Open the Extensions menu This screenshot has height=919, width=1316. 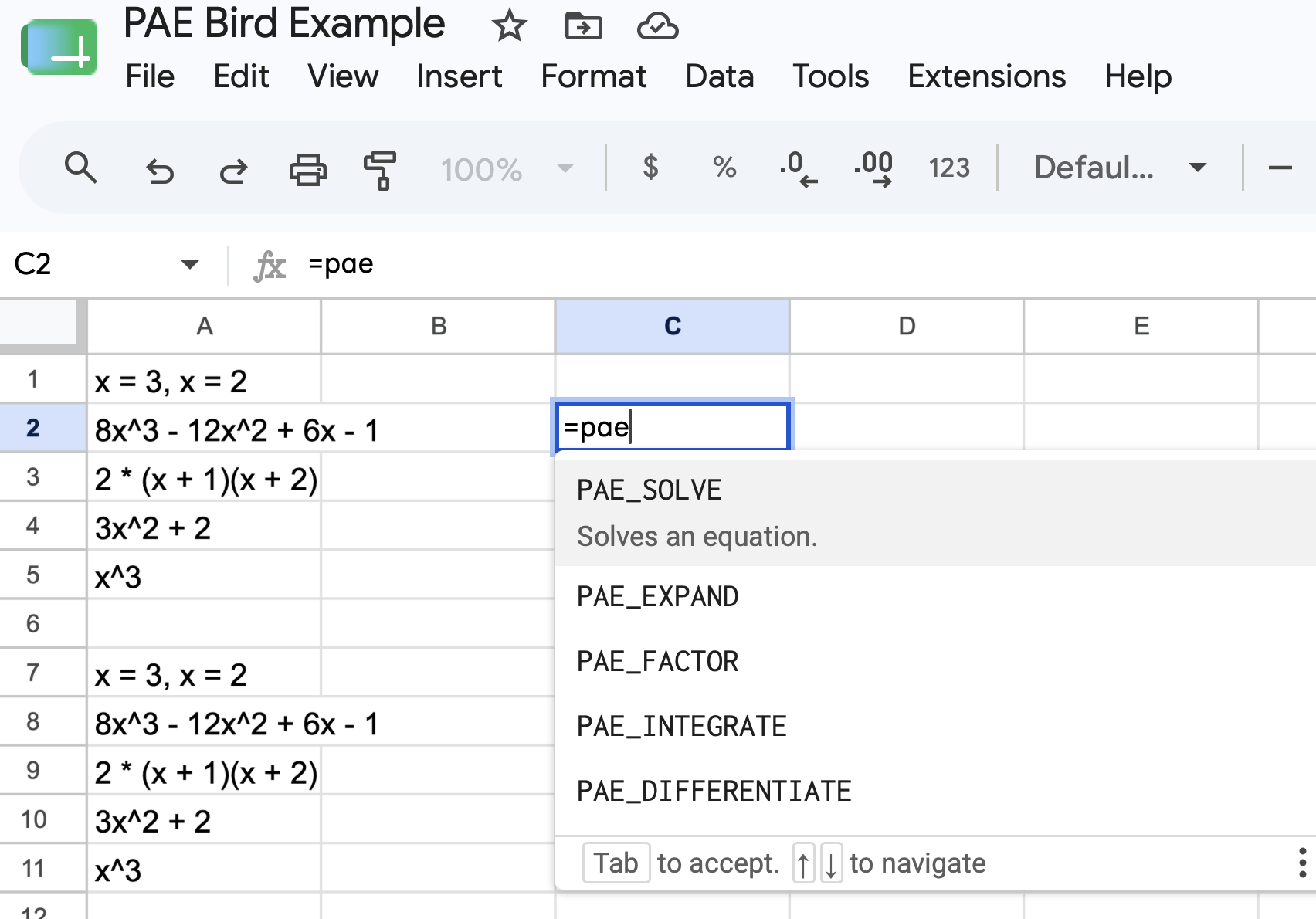pos(986,76)
